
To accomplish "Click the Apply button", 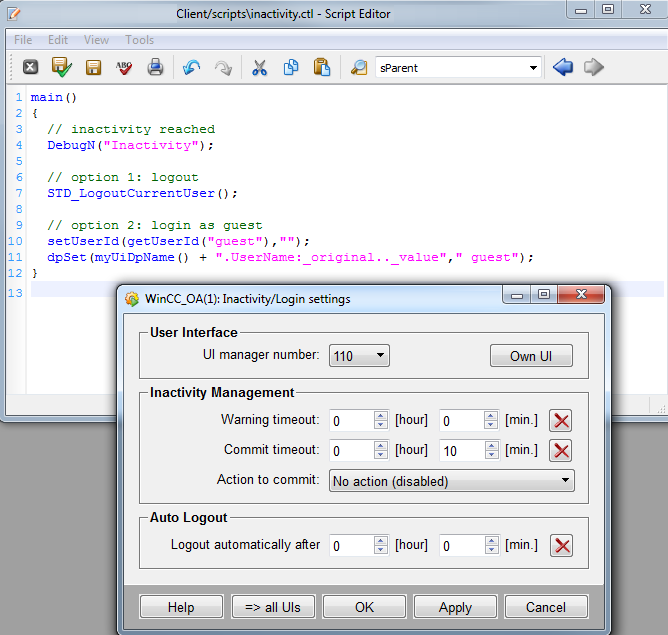I will tap(455, 607).
